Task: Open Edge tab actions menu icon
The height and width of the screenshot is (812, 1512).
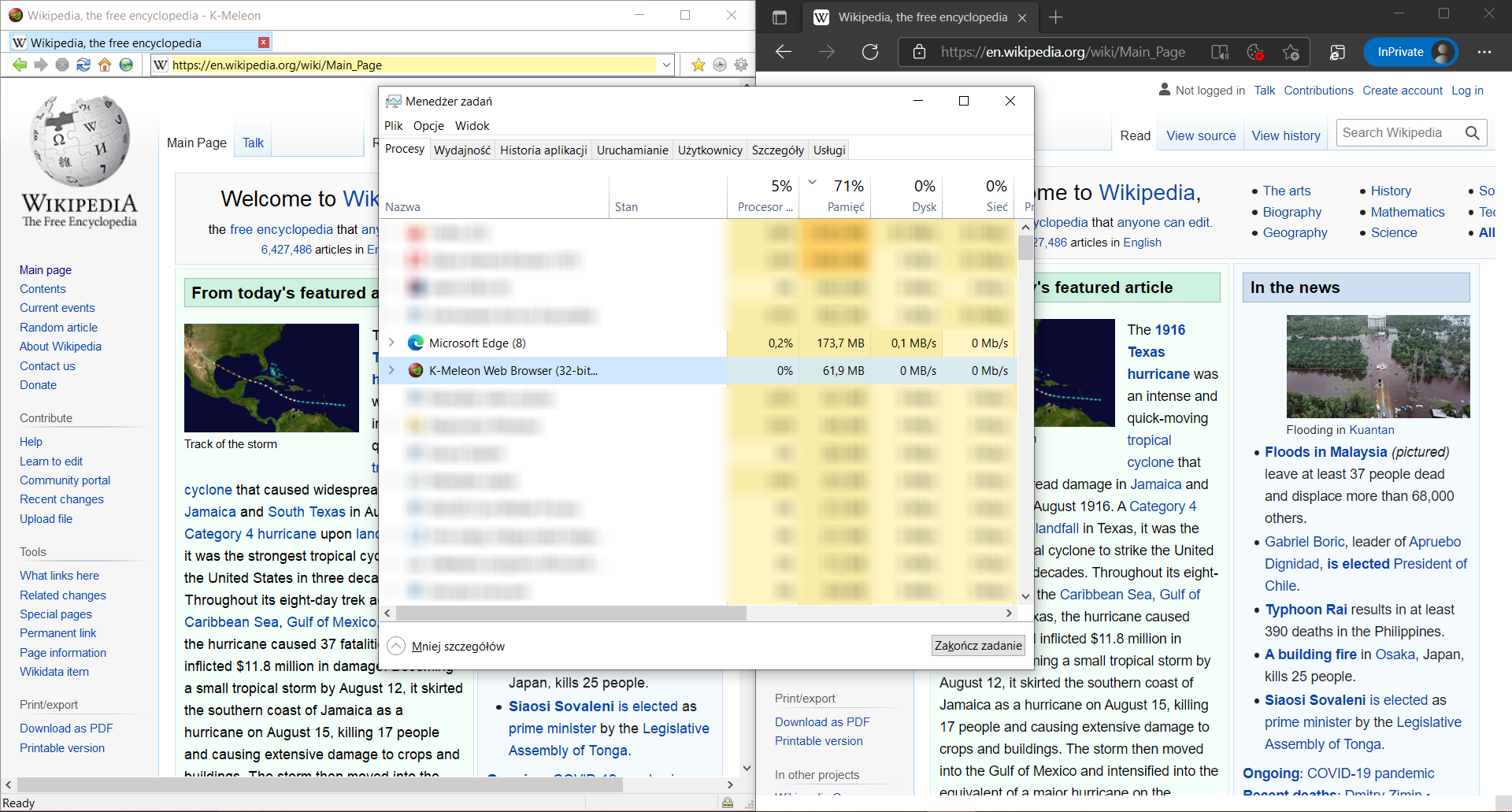Action: 780,17
